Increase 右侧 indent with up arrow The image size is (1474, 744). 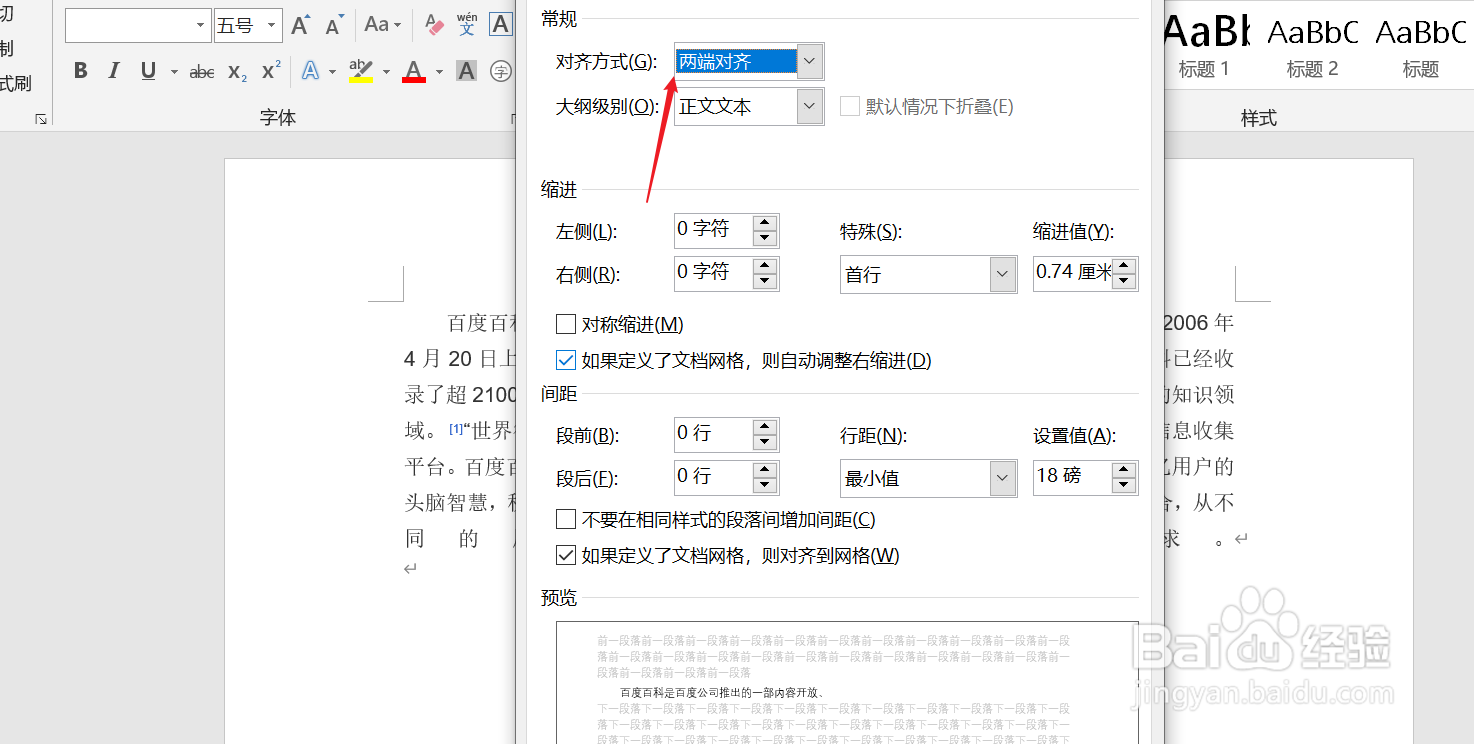click(765, 266)
